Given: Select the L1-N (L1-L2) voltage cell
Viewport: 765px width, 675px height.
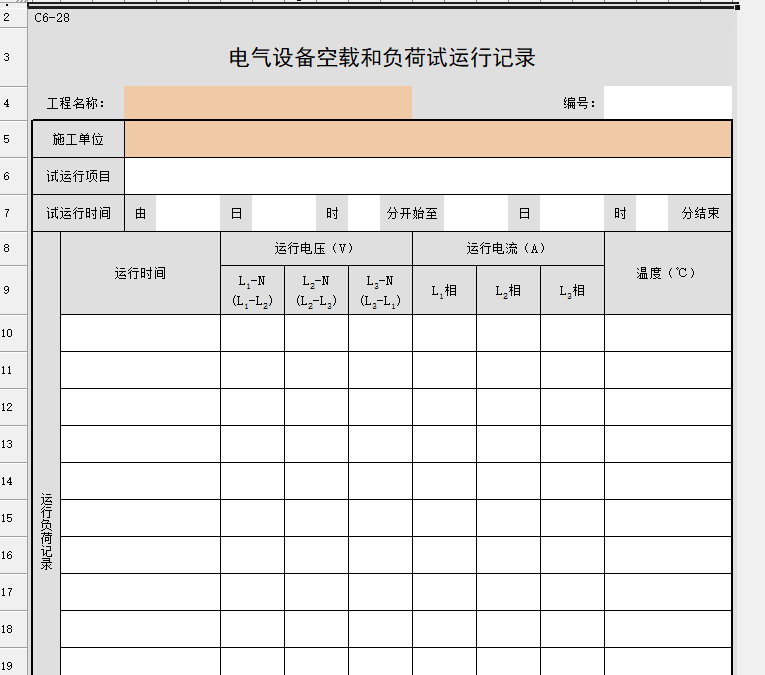Looking at the screenshot, I should [252, 291].
